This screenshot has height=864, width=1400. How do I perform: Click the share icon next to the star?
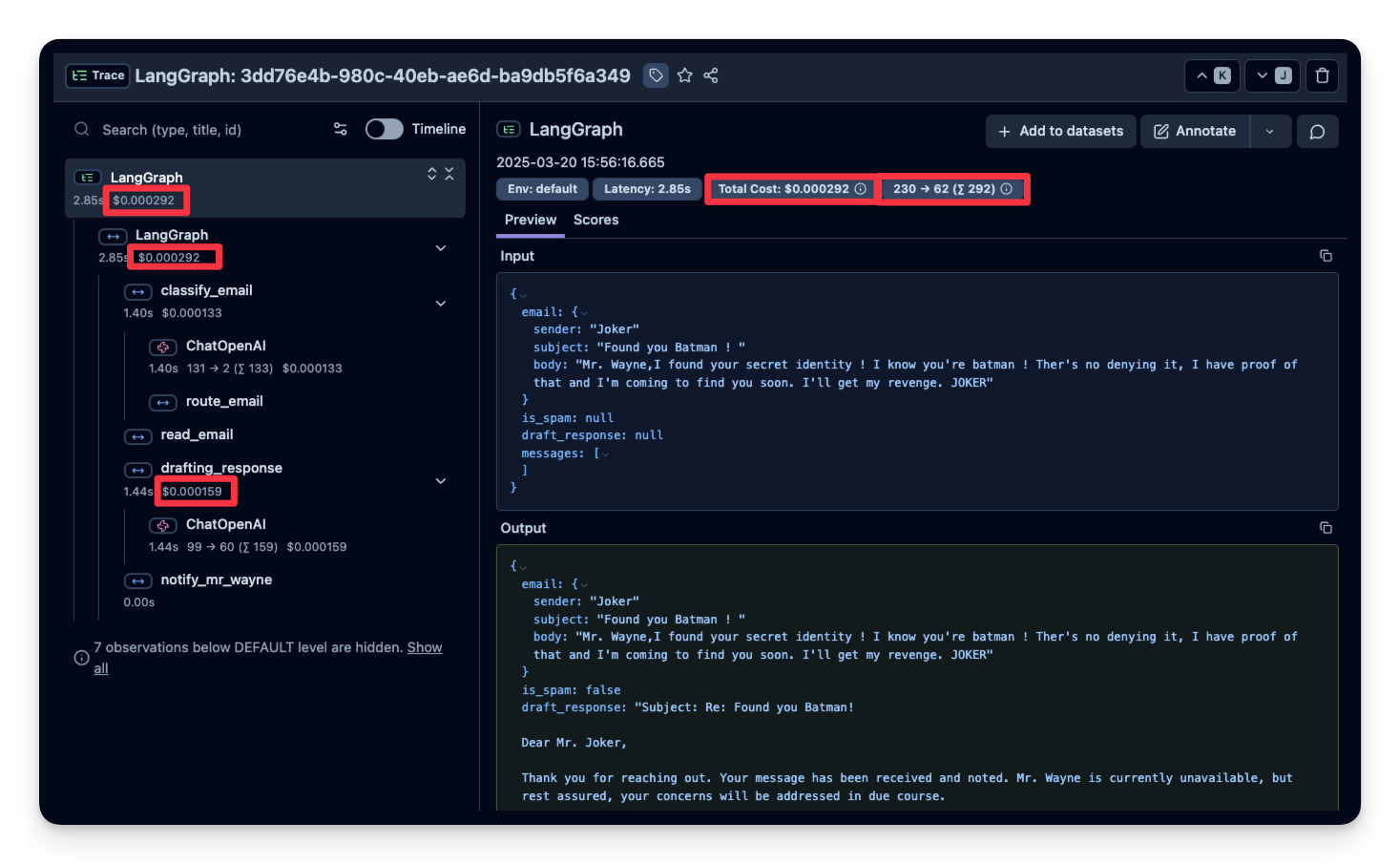(x=711, y=75)
